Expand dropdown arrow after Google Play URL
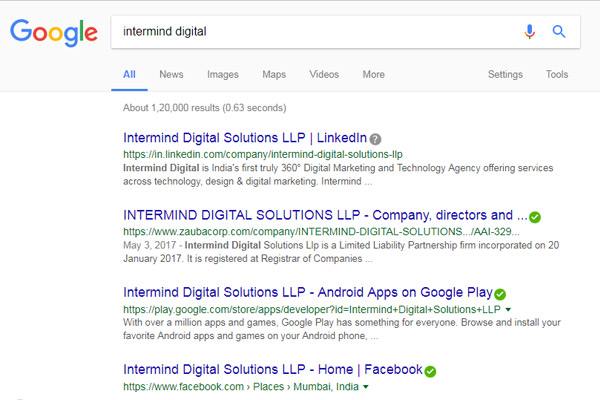Image resolution: width=600 pixels, height=400 pixels. 508,309
